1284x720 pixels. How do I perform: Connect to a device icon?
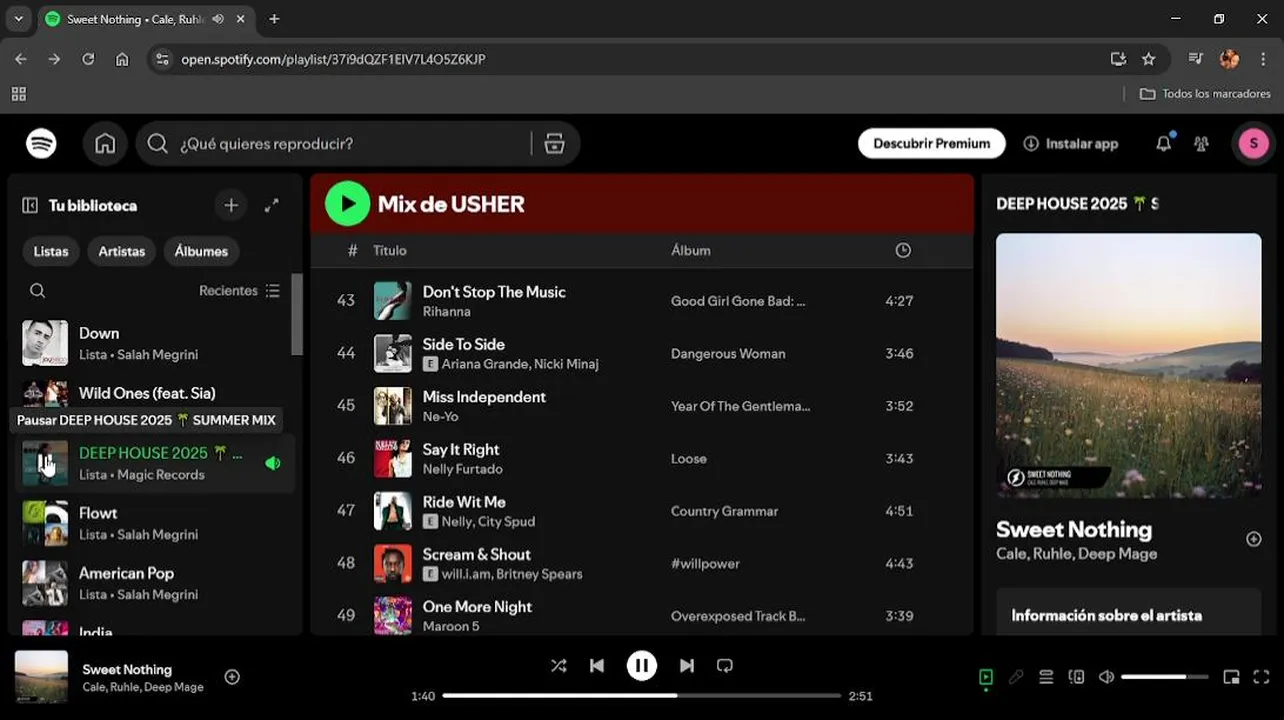click(x=1076, y=677)
